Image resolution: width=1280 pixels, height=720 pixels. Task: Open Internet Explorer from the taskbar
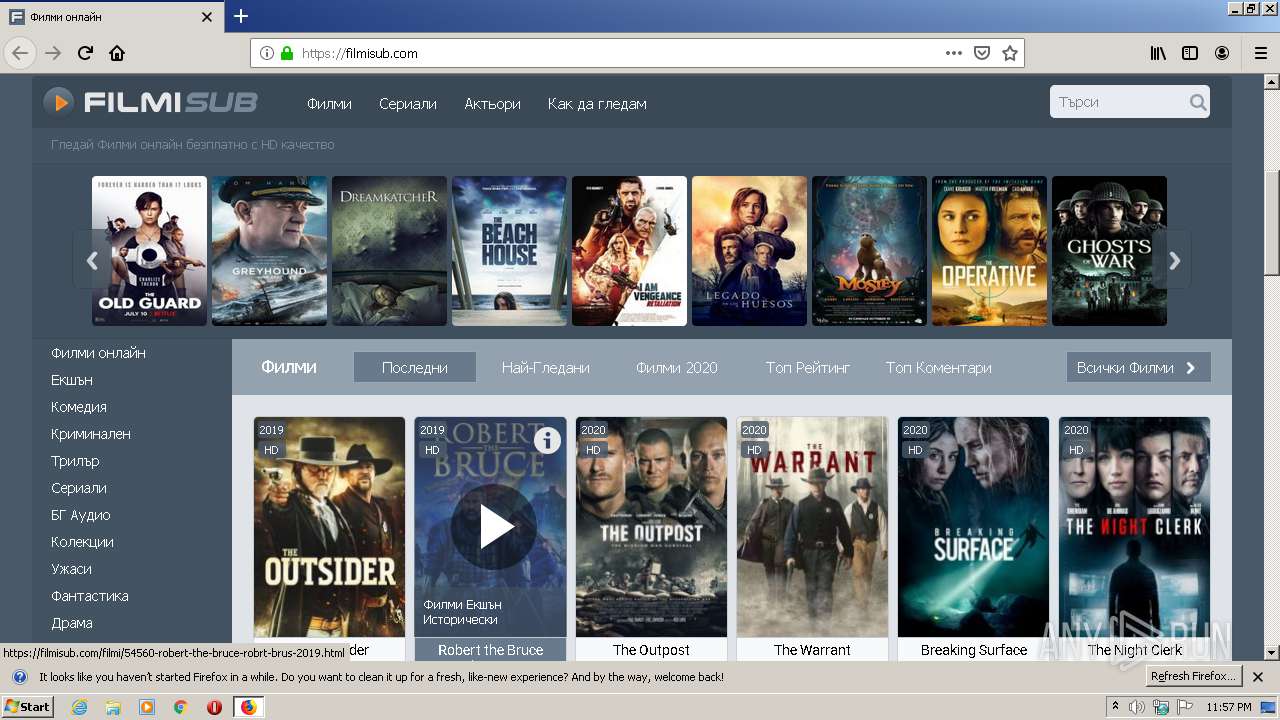(x=80, y=707)
